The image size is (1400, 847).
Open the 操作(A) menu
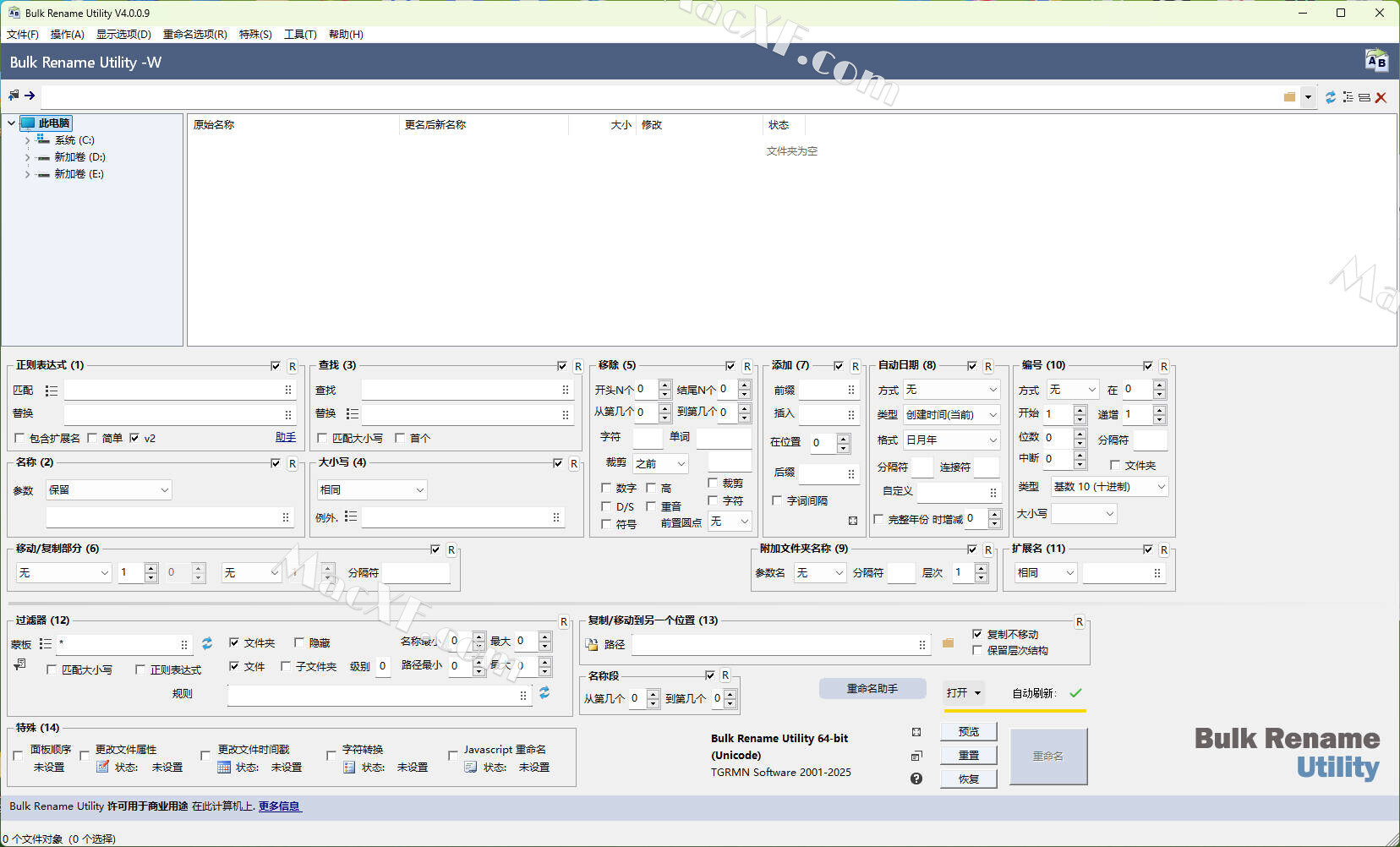click(x=68, y=35)
